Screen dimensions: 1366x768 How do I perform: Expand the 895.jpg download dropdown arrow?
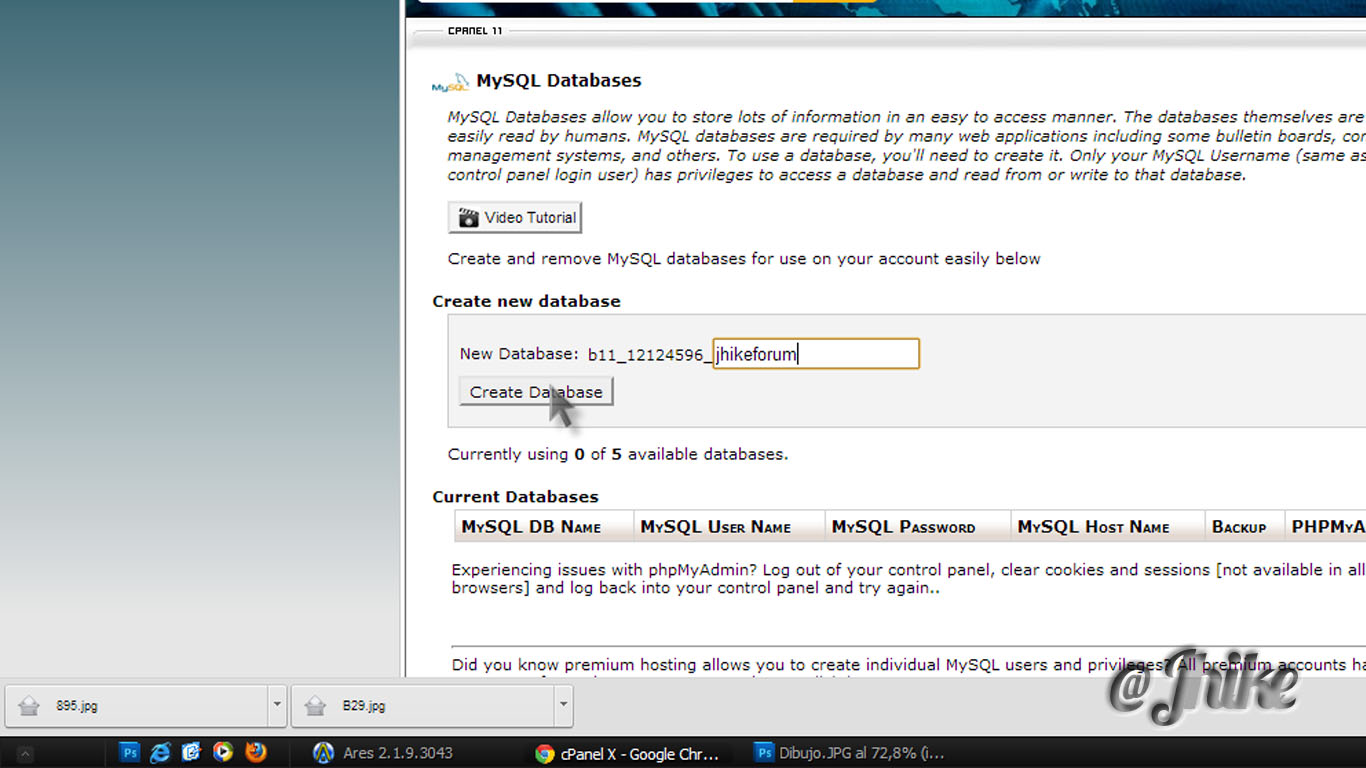pyautogui.click(x=277, y=706)
